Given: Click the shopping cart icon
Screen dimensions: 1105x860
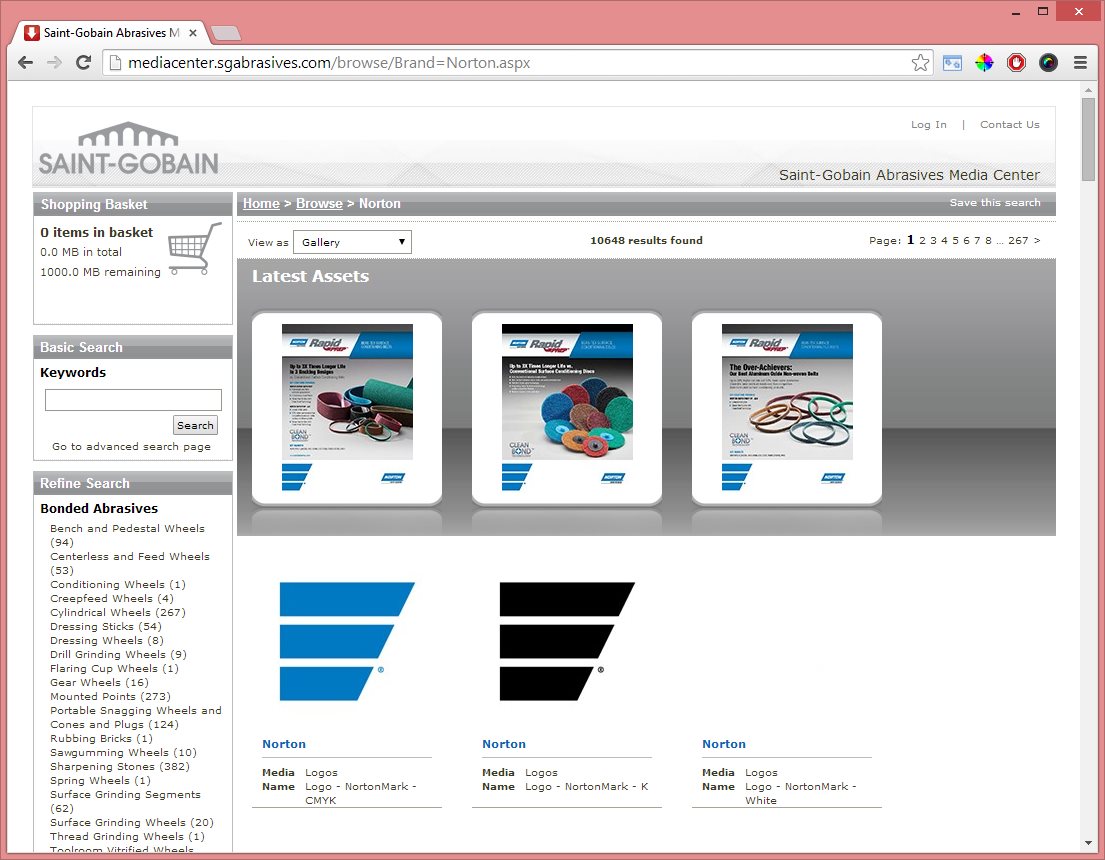Looking at the screenshot, I should click(195, 248).
